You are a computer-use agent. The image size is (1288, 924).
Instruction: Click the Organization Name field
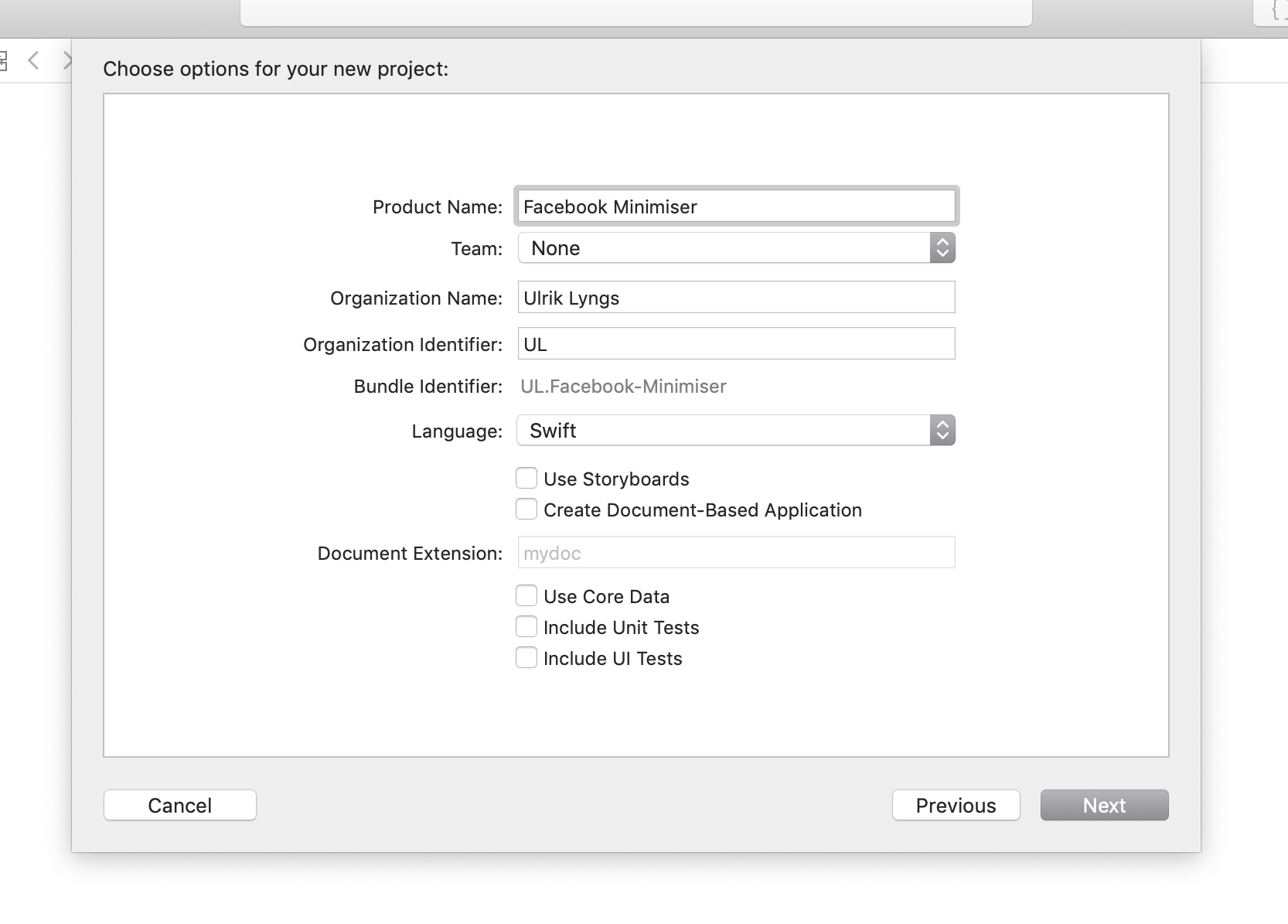[736, 298]
